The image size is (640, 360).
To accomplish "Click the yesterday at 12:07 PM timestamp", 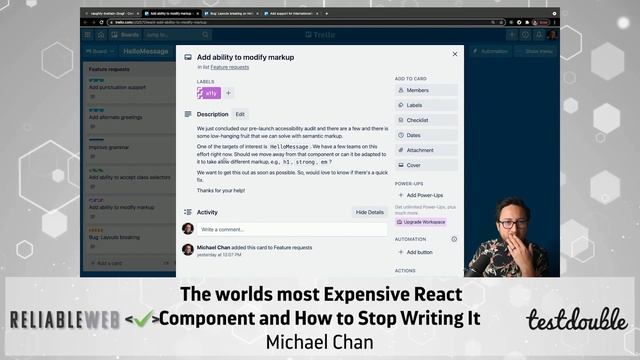I will click(x=219, y=255).
